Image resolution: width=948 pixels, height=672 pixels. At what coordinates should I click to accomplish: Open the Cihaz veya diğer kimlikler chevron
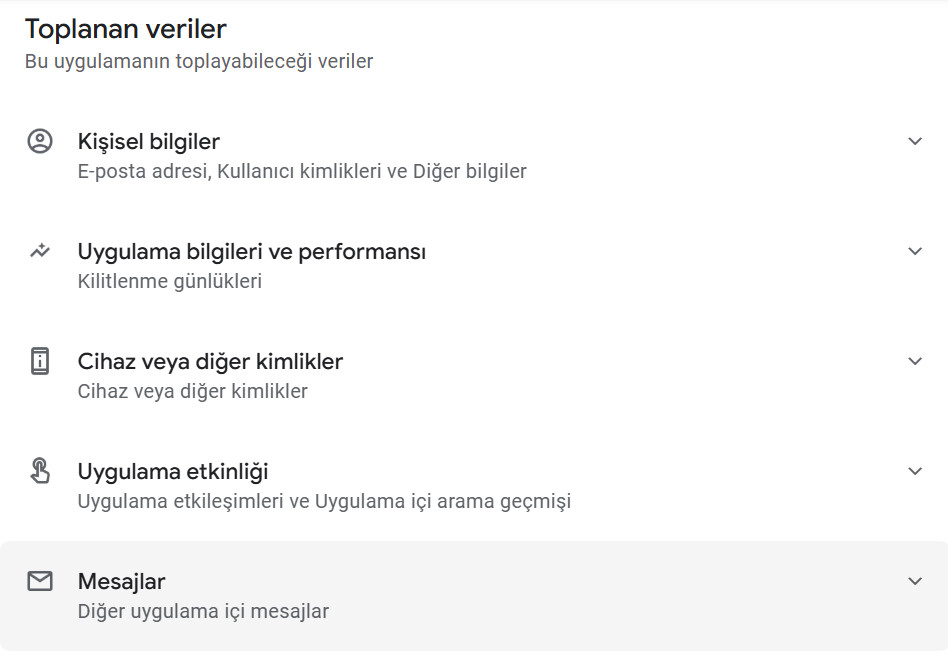[x=914, y=361]
